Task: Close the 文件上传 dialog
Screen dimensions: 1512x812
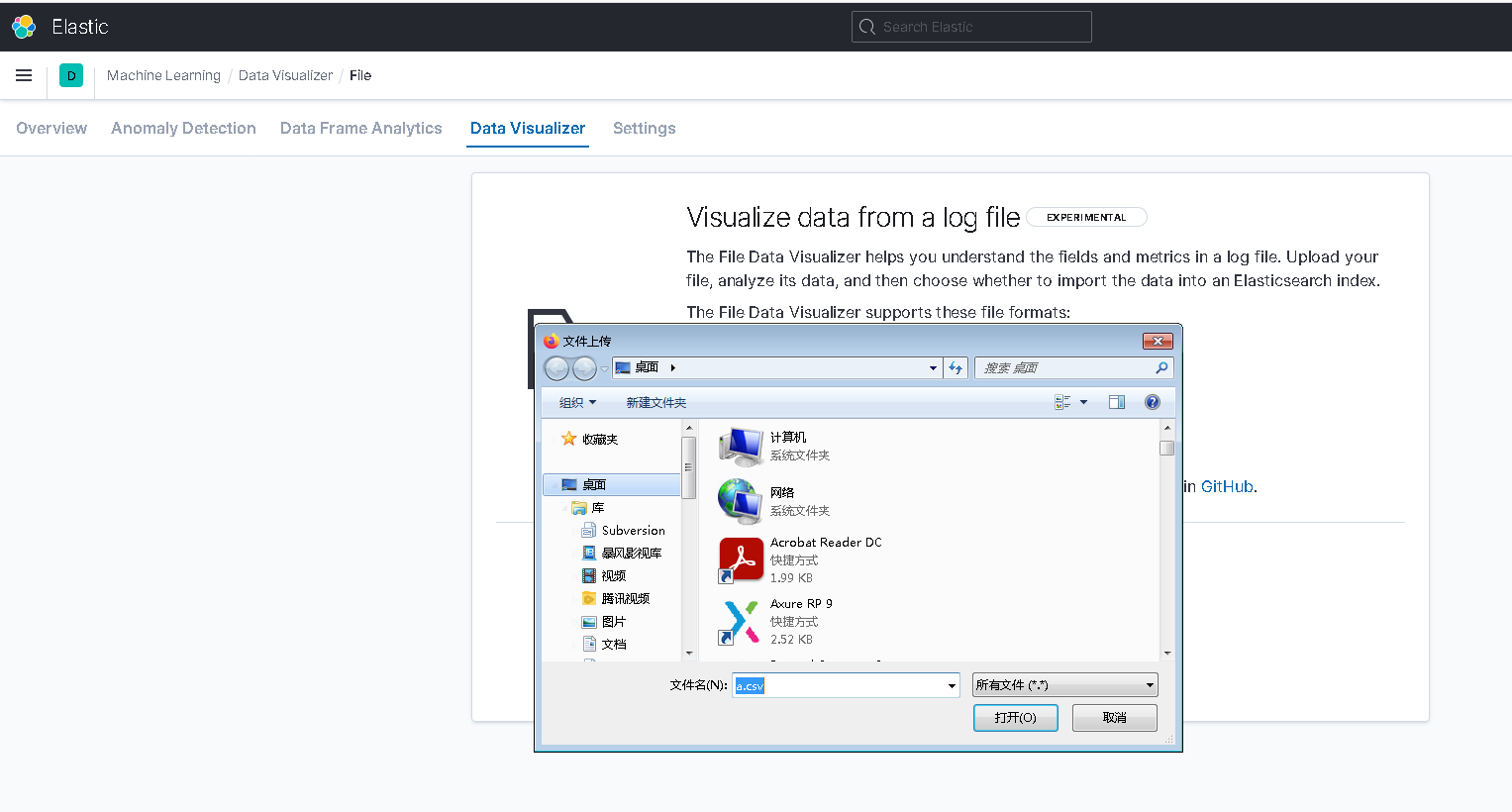Action: click(1158, 341)
